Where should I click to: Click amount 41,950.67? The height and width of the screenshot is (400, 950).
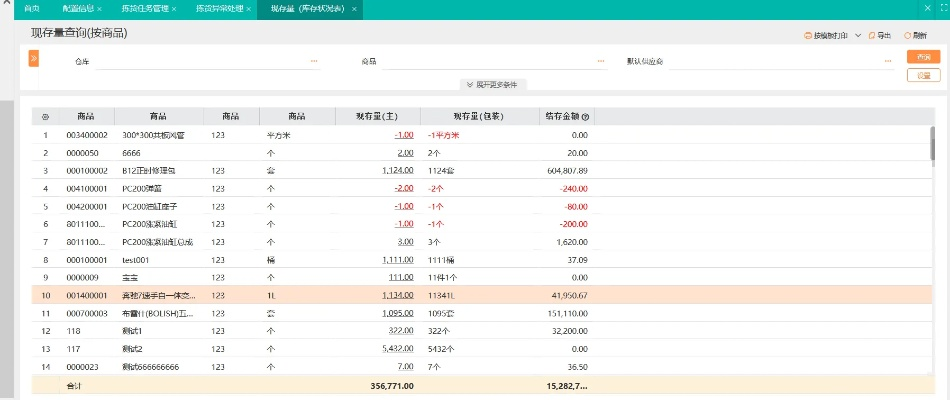point(570,296)
